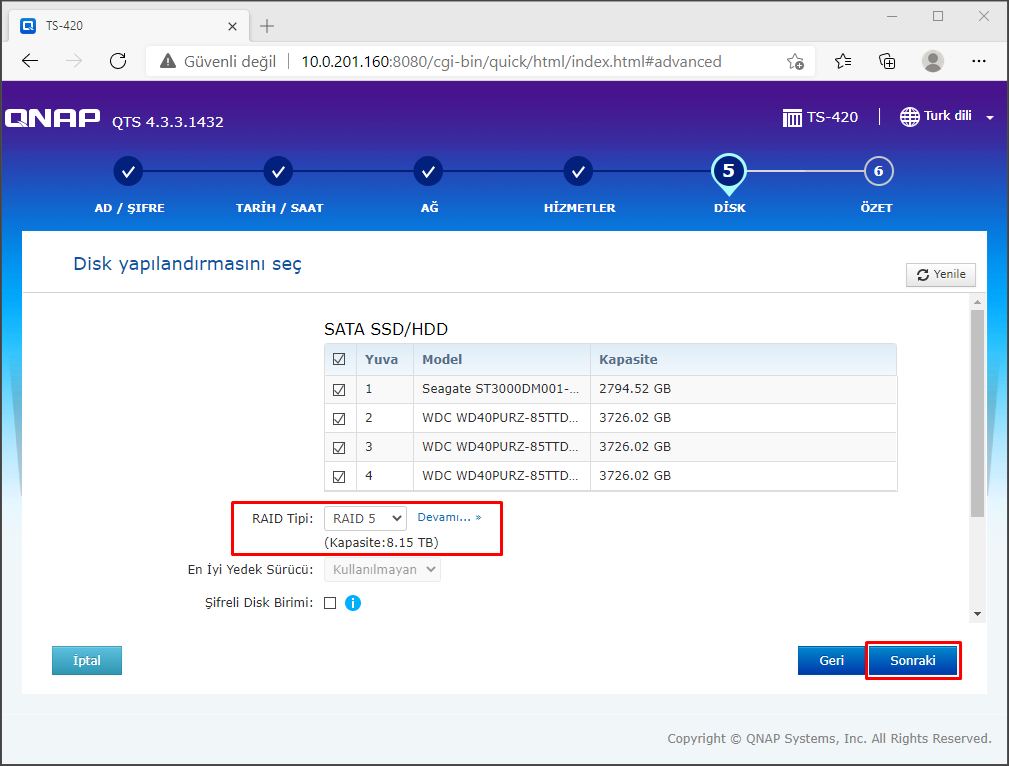Open the En İyi Yedek Sürücü dropdown

pos(382,570)
